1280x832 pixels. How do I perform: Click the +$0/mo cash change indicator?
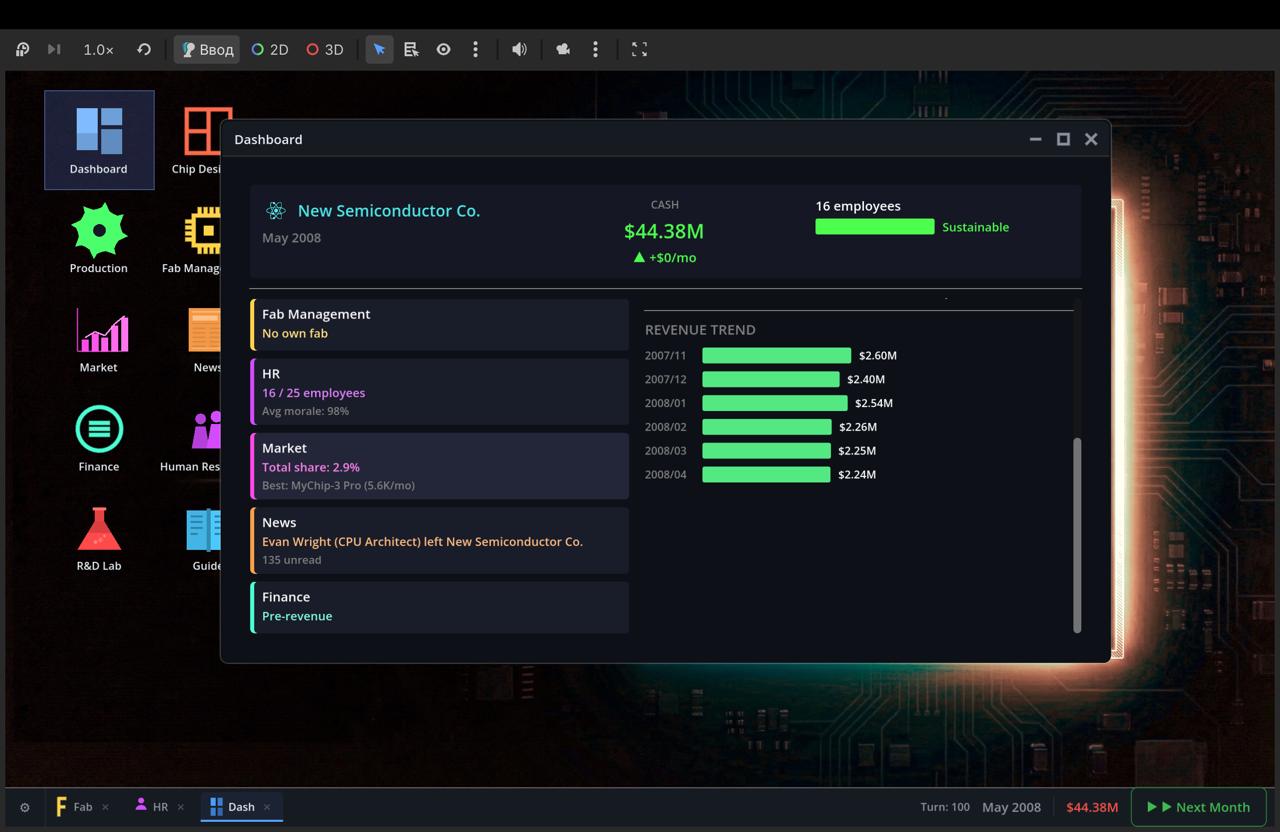pyautogui.click(x=665, y=257)
